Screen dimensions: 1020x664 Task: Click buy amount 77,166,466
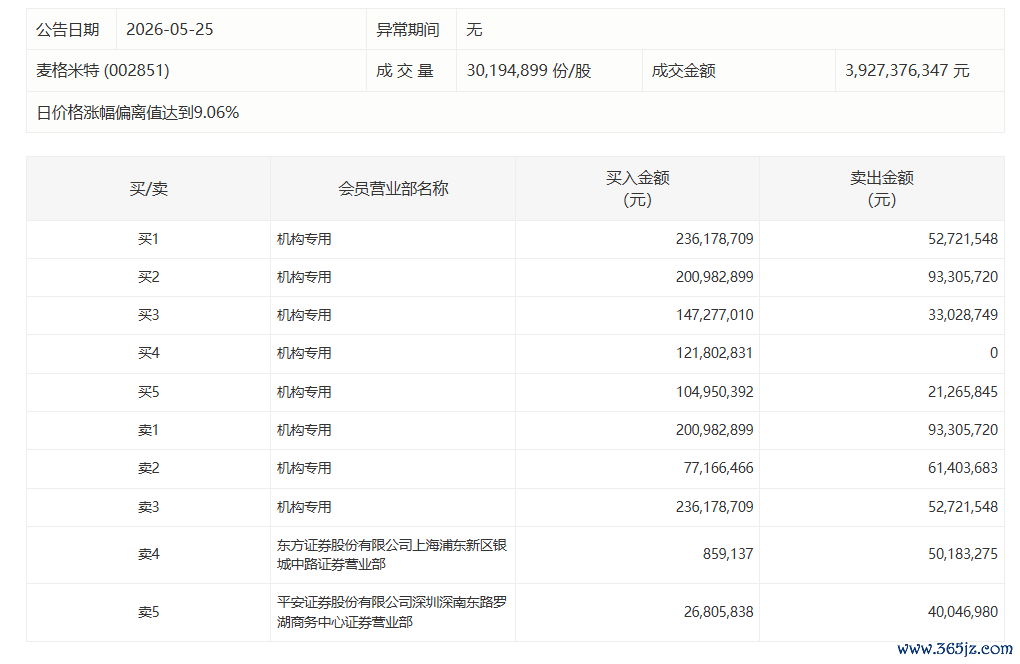click(718, 468)
